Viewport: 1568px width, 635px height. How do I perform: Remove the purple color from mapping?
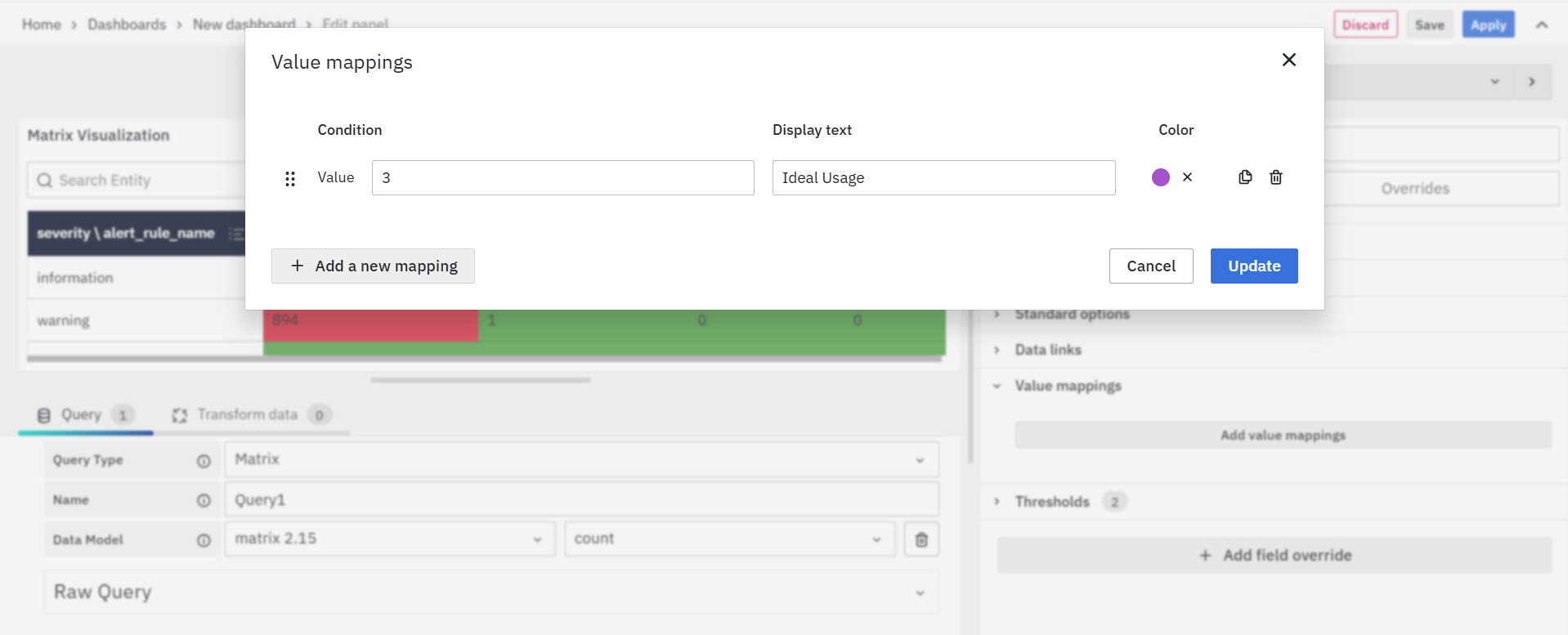pyautogui.click(x=1187, y=177)
